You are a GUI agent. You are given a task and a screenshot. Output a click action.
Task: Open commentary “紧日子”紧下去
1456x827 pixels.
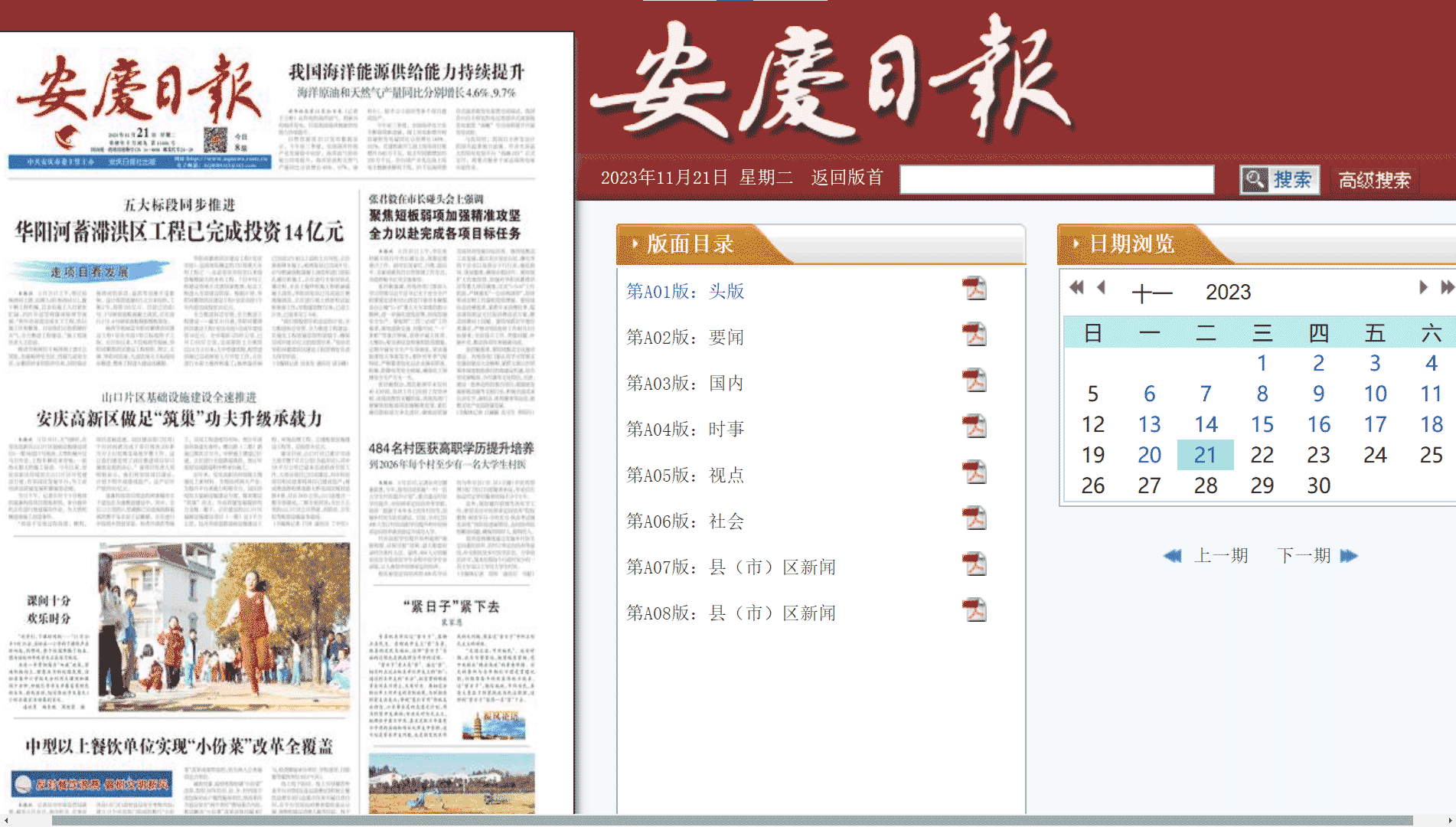(x=451, y=606)
